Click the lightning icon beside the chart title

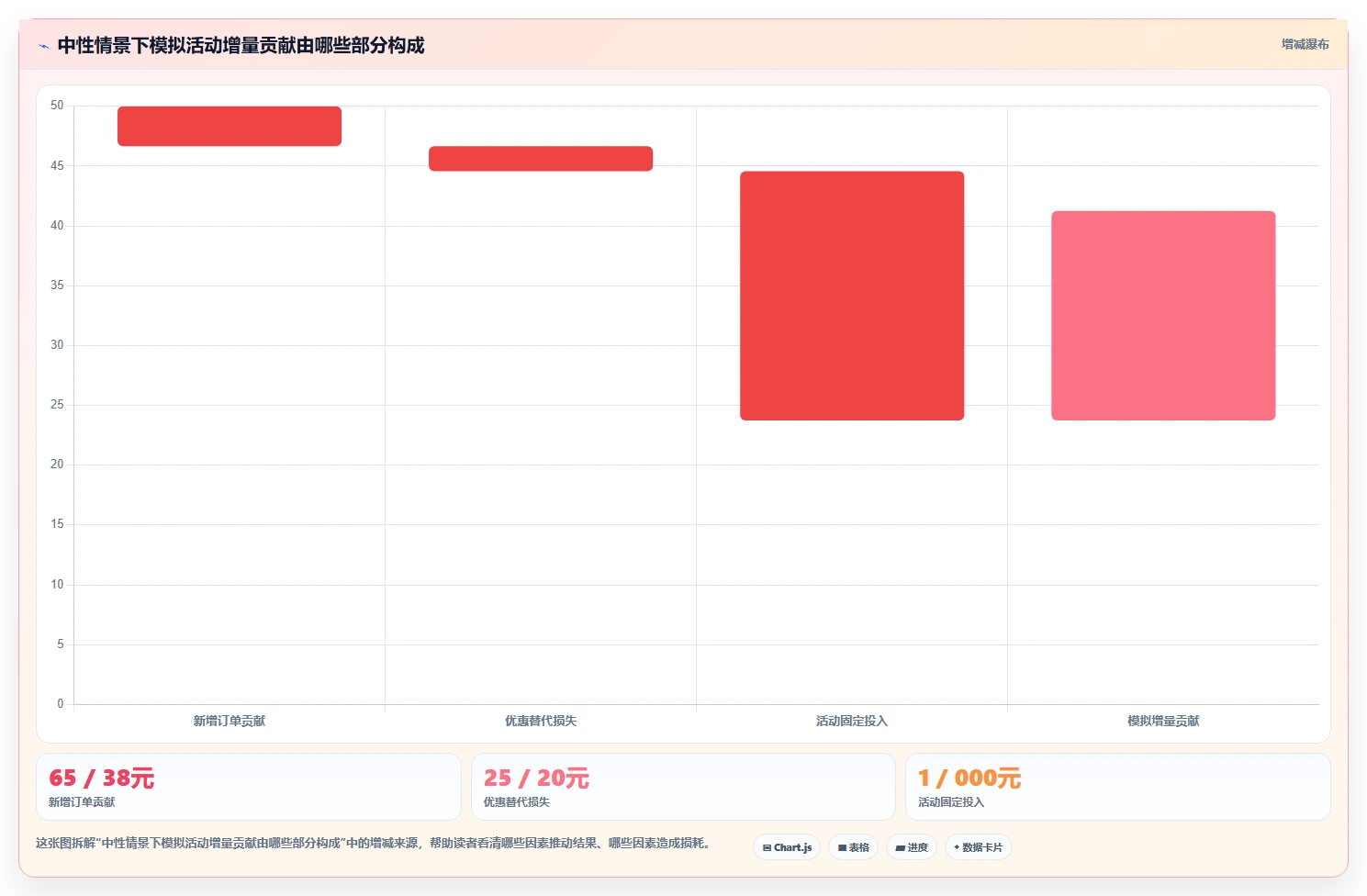pos(43,46)
